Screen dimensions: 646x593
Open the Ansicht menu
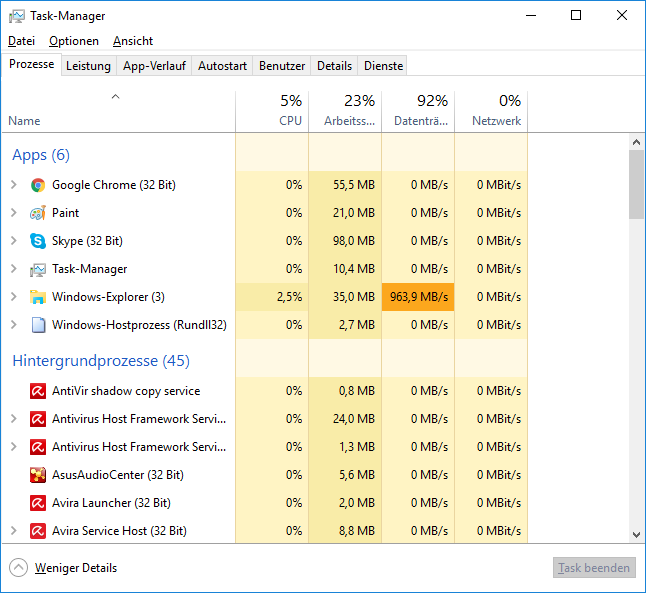(x=133, y=41)
